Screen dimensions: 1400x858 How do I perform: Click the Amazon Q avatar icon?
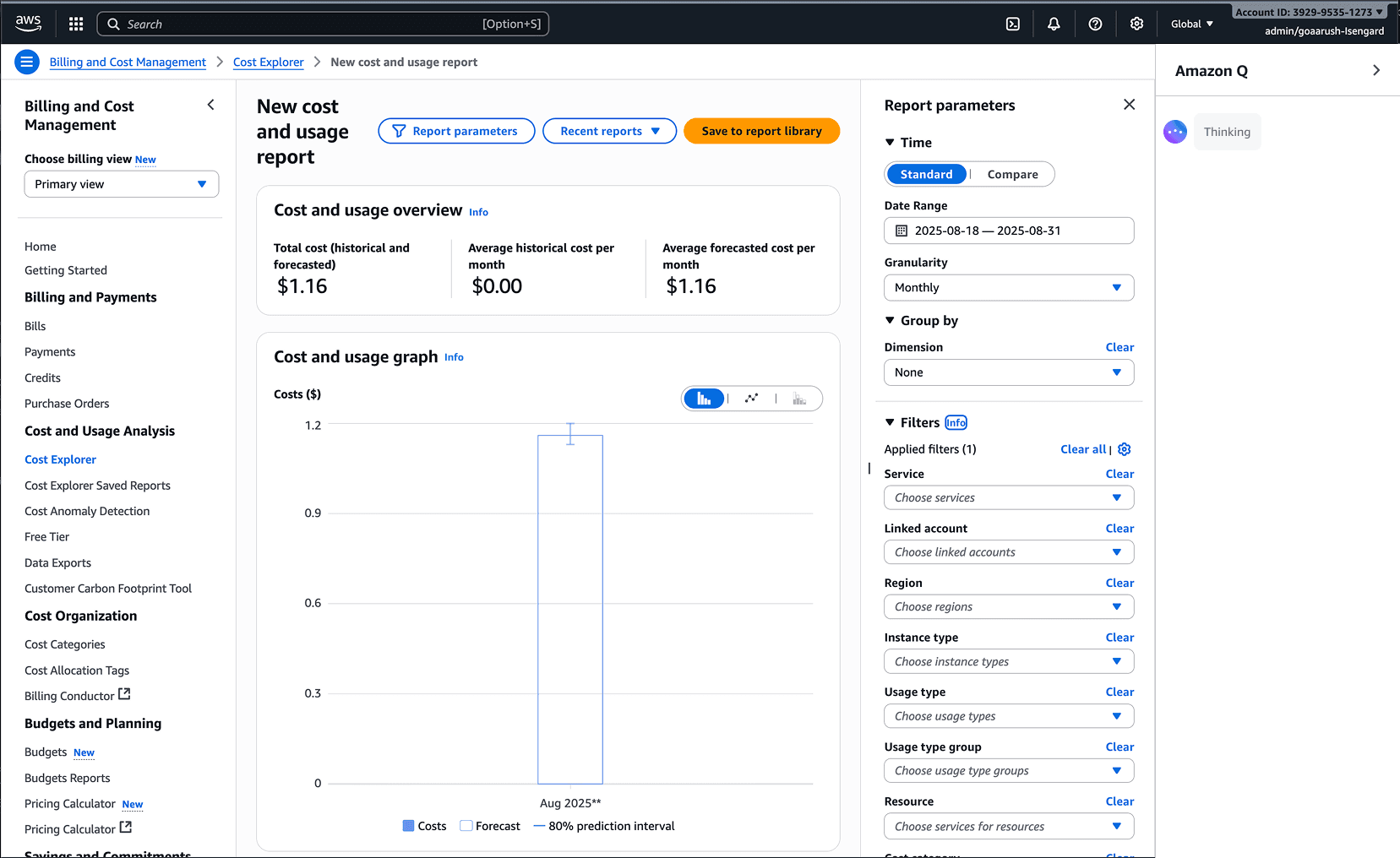coord(1175,132)
